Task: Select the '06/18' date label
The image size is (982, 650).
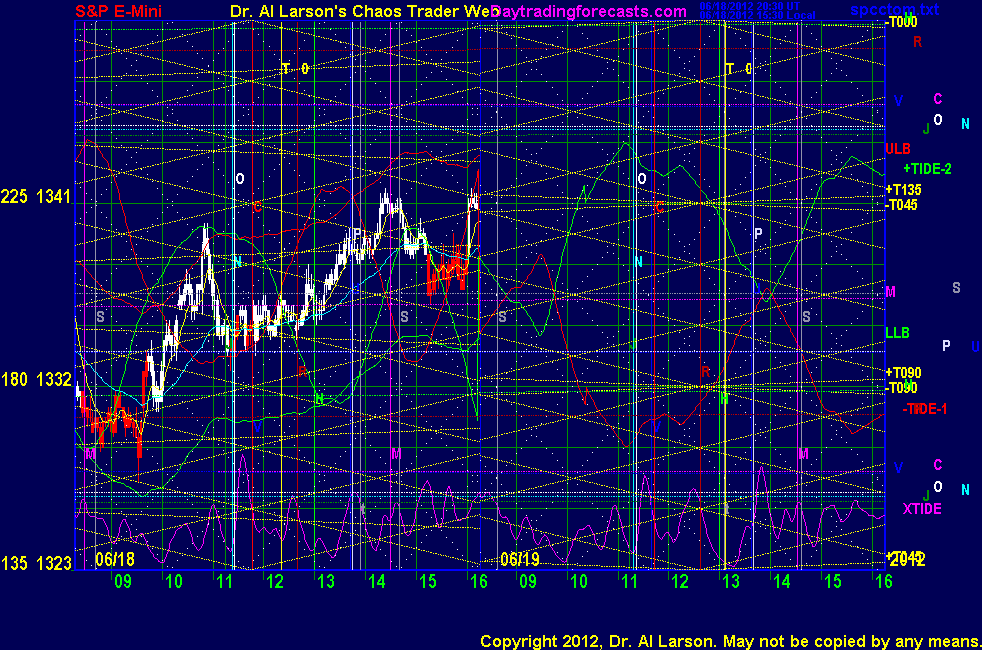Action: click(115, 559)
